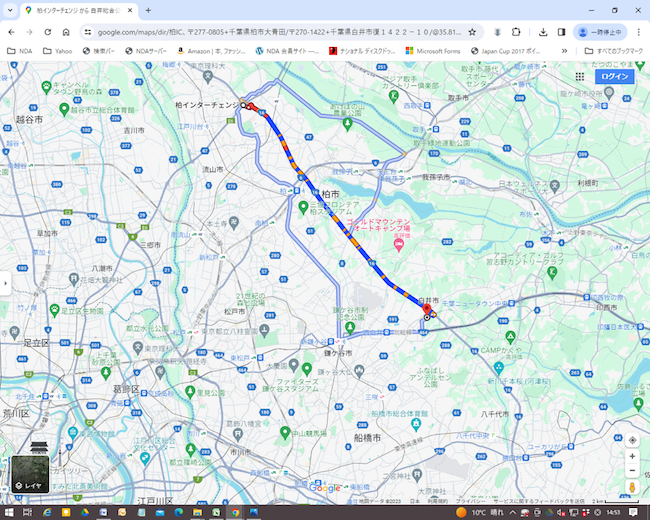
Task: Open Chrome downloads from the toolbar
Action: click(x=543, y=32)
